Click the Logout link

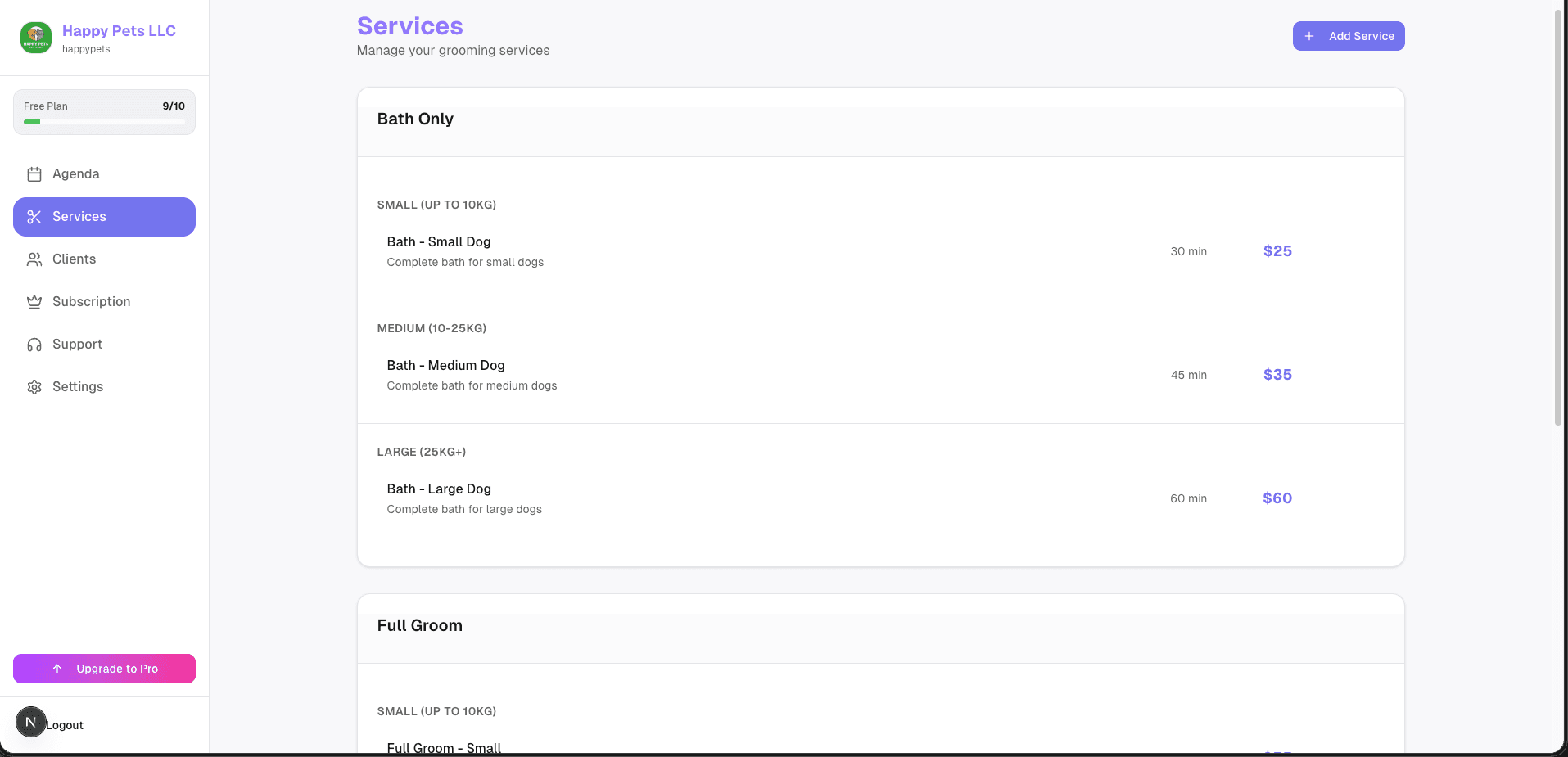click(65, 723)
